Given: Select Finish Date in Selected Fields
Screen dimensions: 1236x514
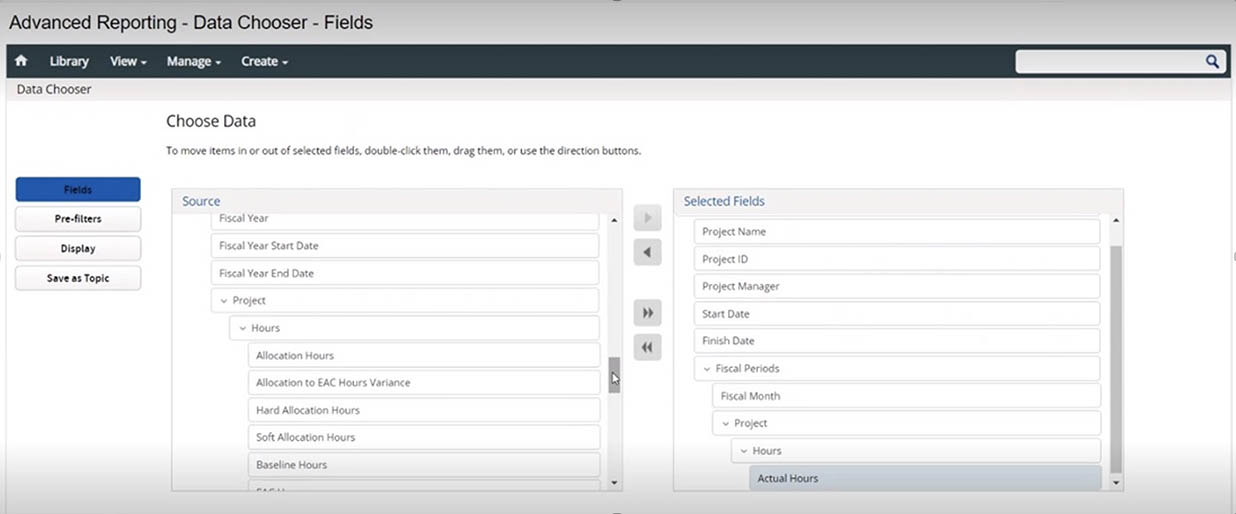Looking at the screenshot, I should coord(897,341).
